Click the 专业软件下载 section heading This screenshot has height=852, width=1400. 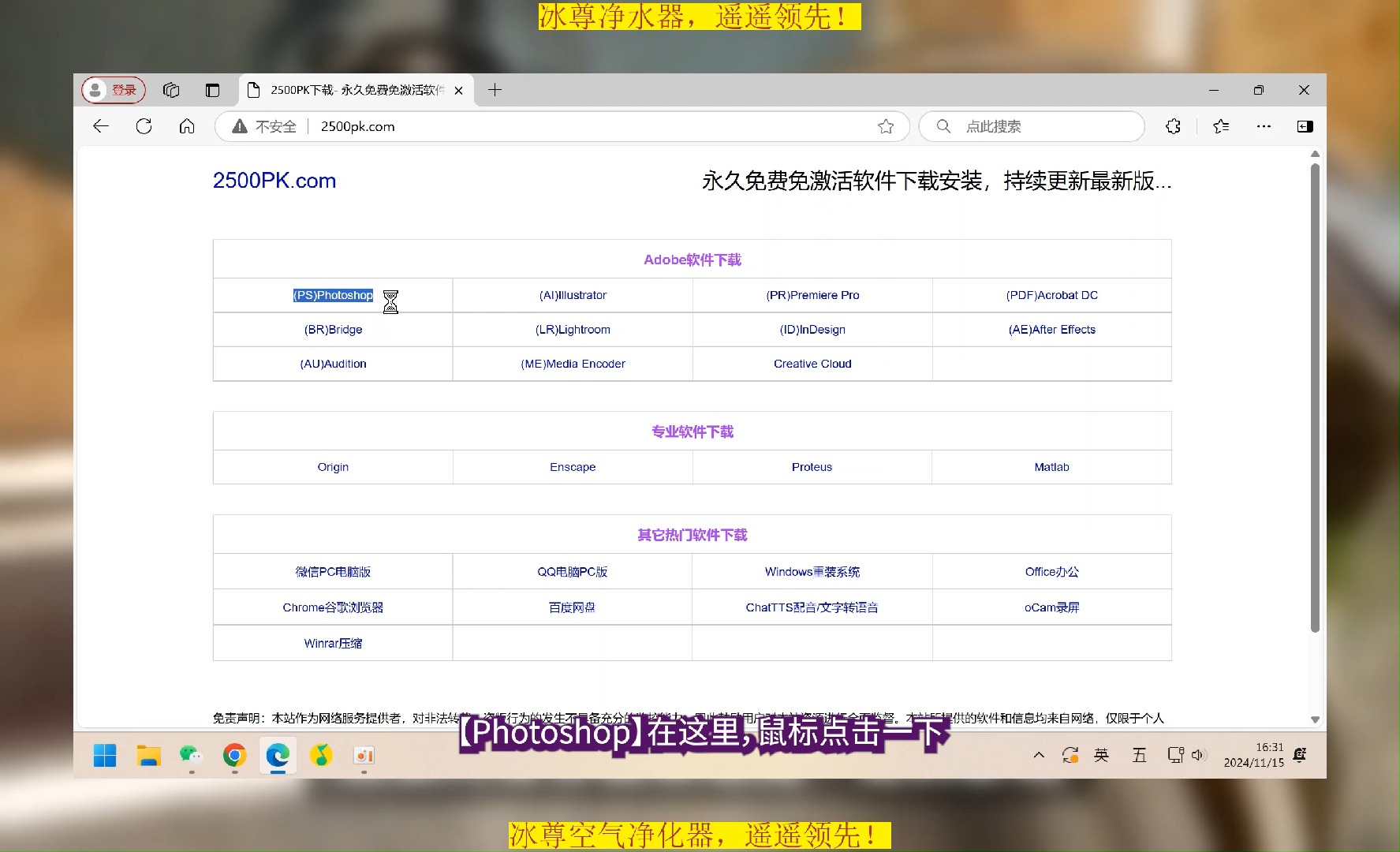(693, 432)
